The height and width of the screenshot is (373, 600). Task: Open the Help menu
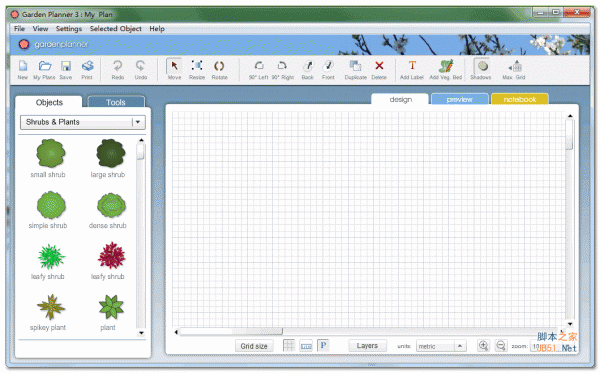point(157,29)
